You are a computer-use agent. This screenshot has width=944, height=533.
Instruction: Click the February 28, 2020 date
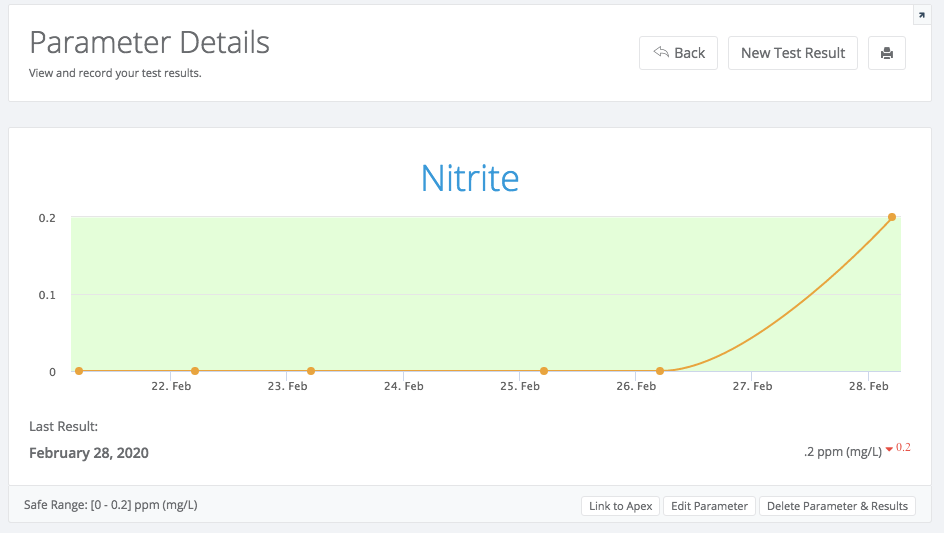click(88, 453)
